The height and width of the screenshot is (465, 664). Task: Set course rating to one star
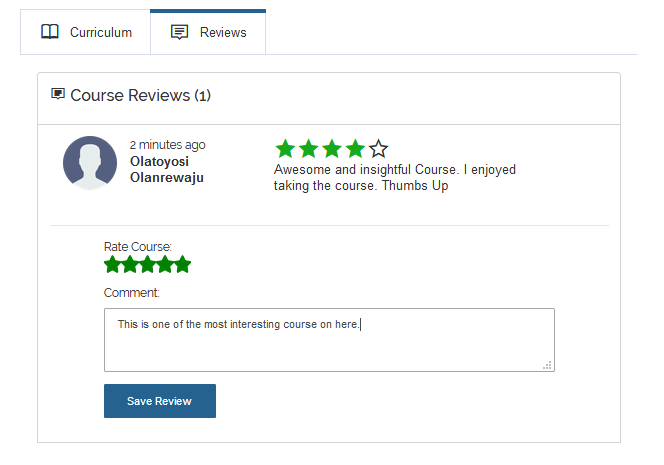tap(113, 264)
